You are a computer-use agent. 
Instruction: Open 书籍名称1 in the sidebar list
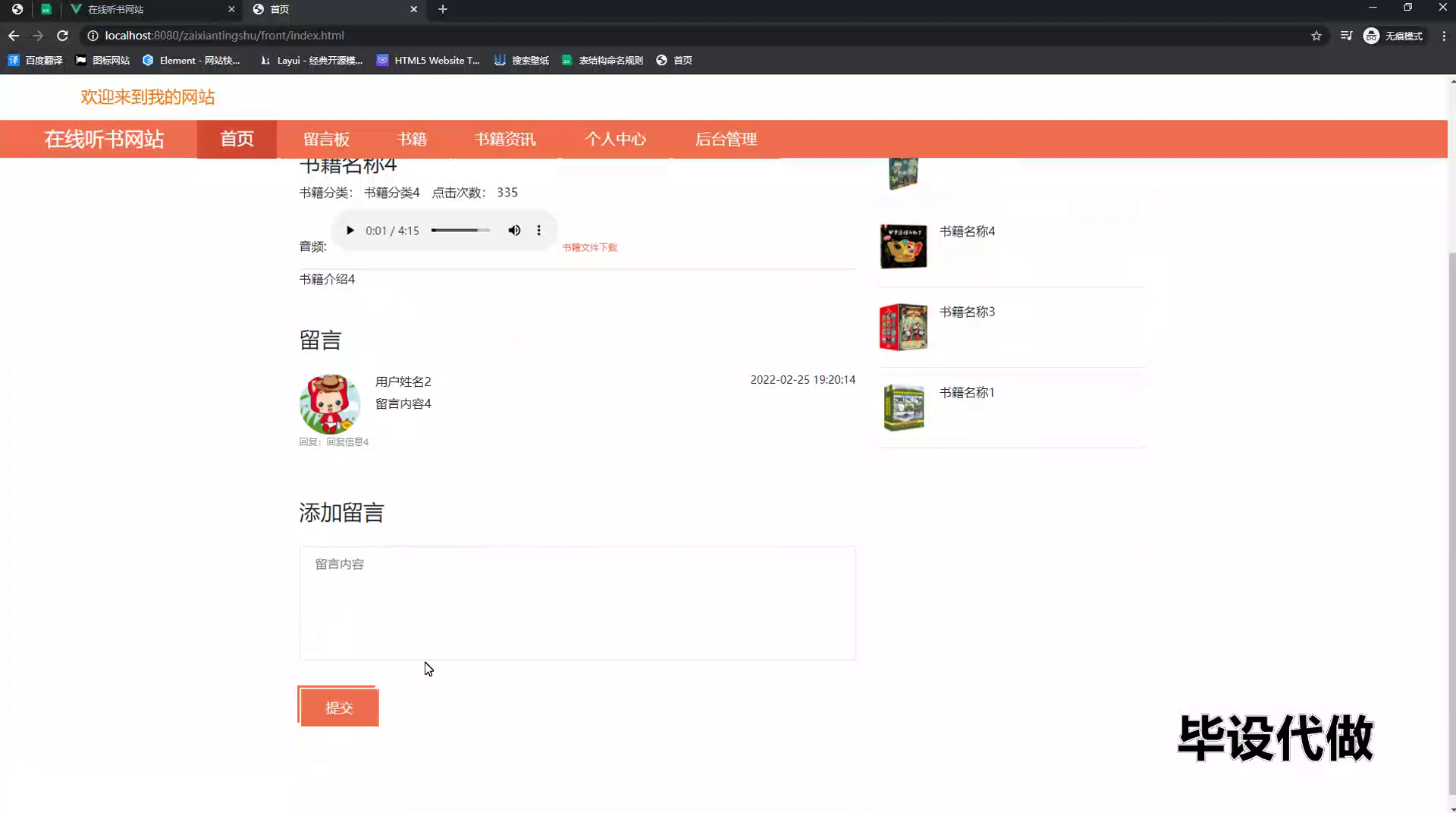967,392
